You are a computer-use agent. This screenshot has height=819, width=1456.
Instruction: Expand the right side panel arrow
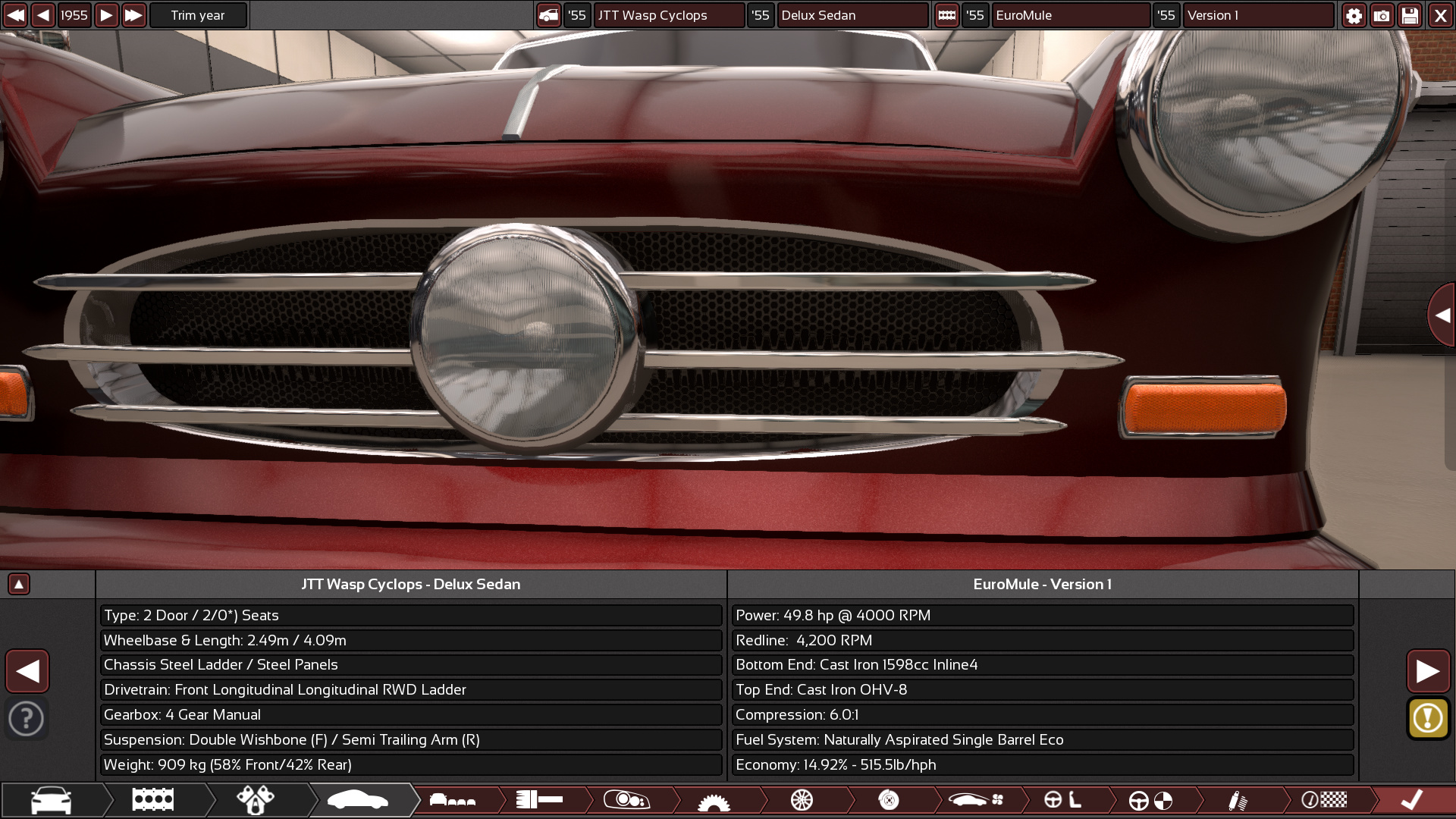[x=1441, y=315]
